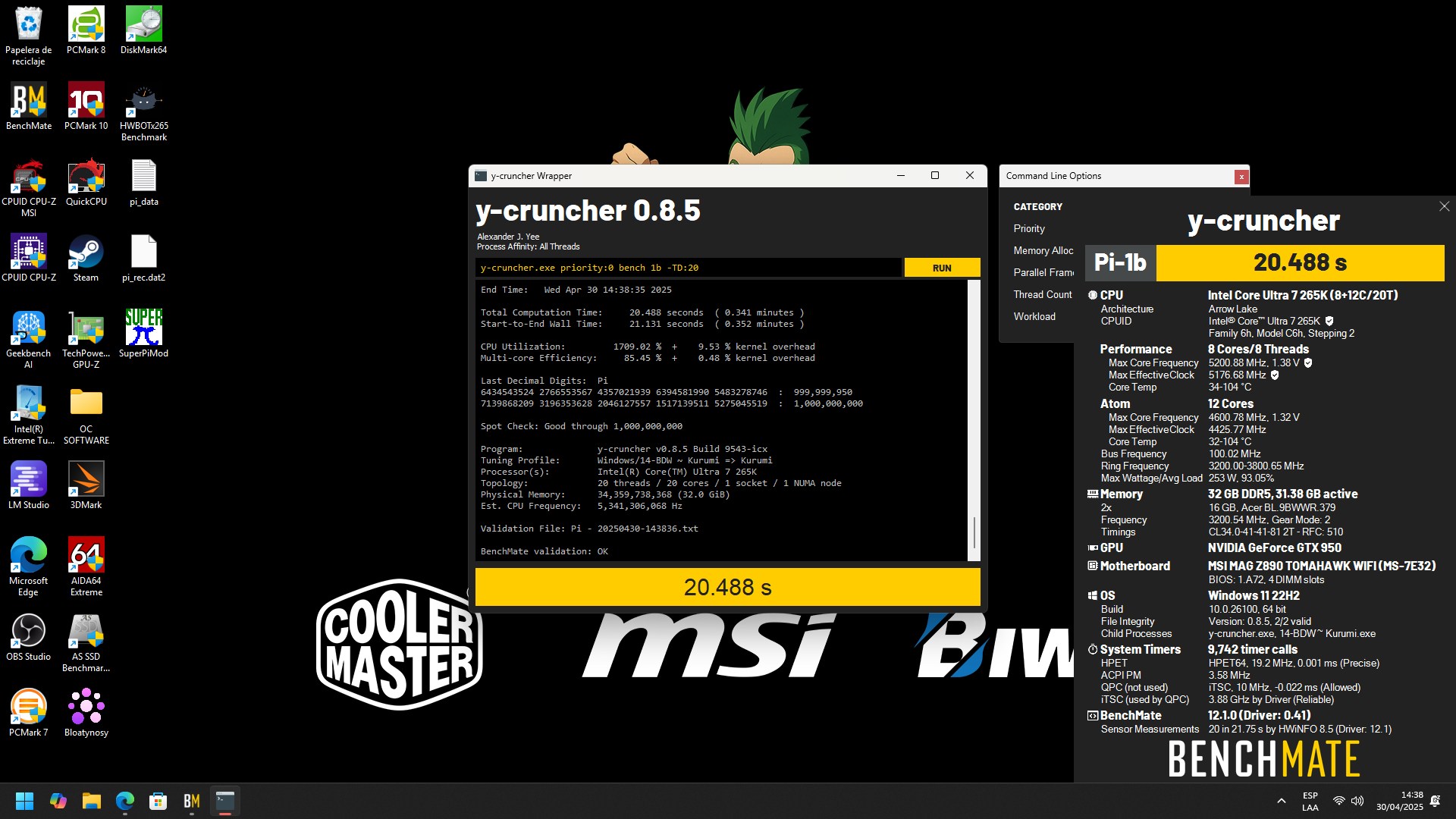Open Microsoft Store from the taskbar
The width and height of the screenshot is (1456, 819).
tap(158, 801)
